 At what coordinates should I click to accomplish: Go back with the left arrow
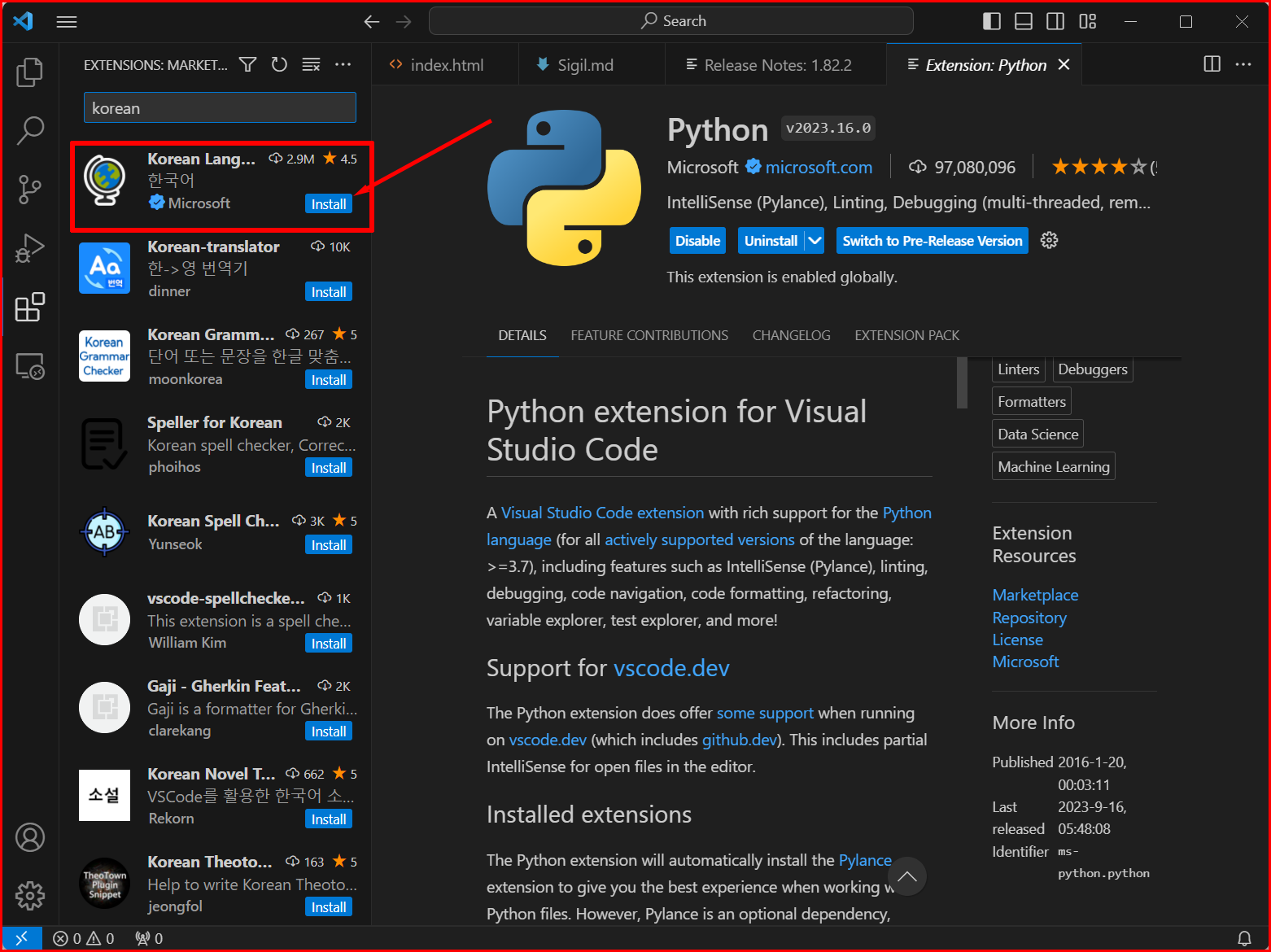click(x=372, y=22)
